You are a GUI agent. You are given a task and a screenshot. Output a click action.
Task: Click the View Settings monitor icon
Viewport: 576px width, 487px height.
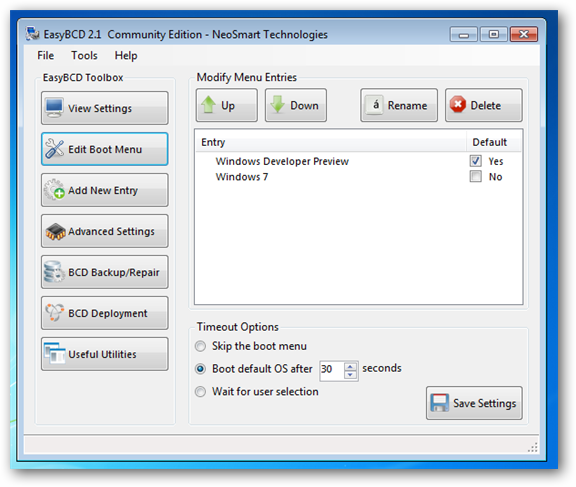pyautogui.click(x=54, y=108)
